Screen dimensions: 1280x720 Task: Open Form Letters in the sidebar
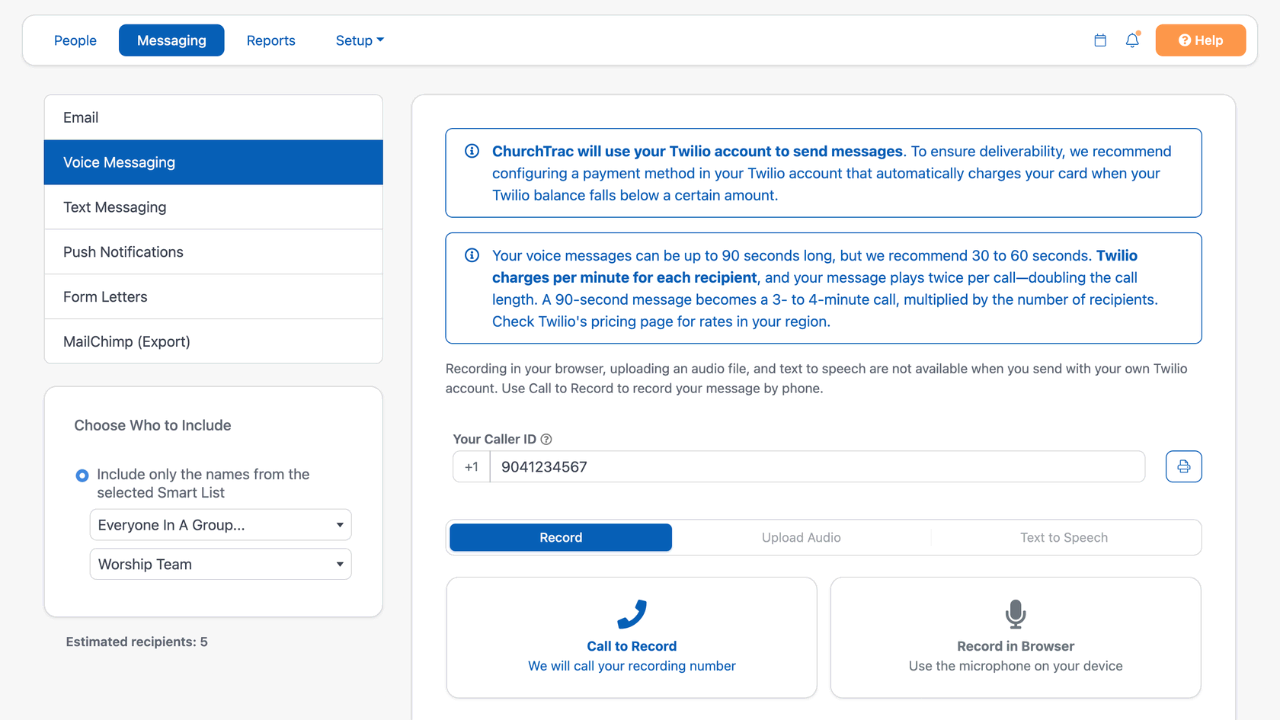[213, 297]
